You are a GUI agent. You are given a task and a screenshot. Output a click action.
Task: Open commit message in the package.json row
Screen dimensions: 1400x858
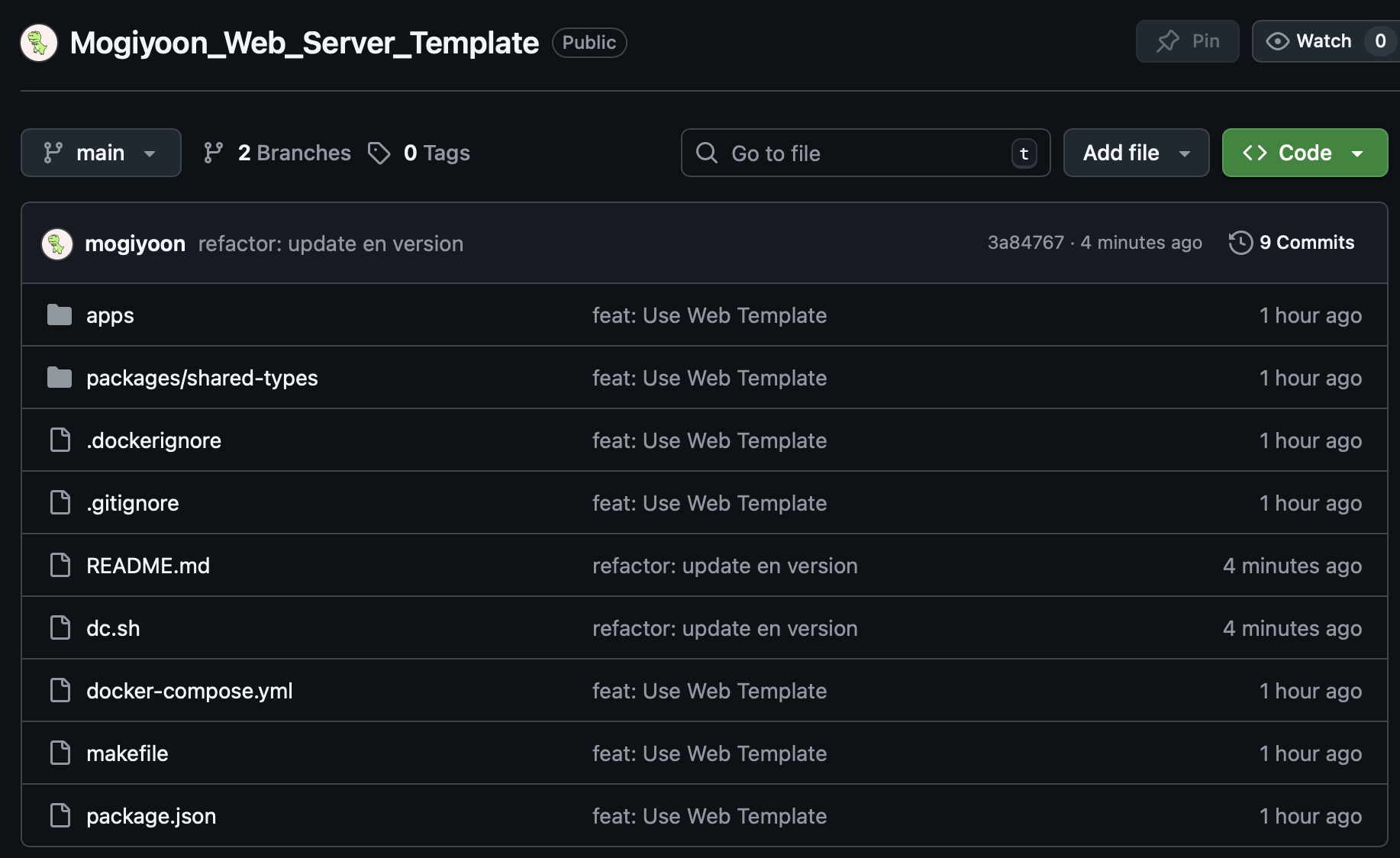[x=709, y=816]
